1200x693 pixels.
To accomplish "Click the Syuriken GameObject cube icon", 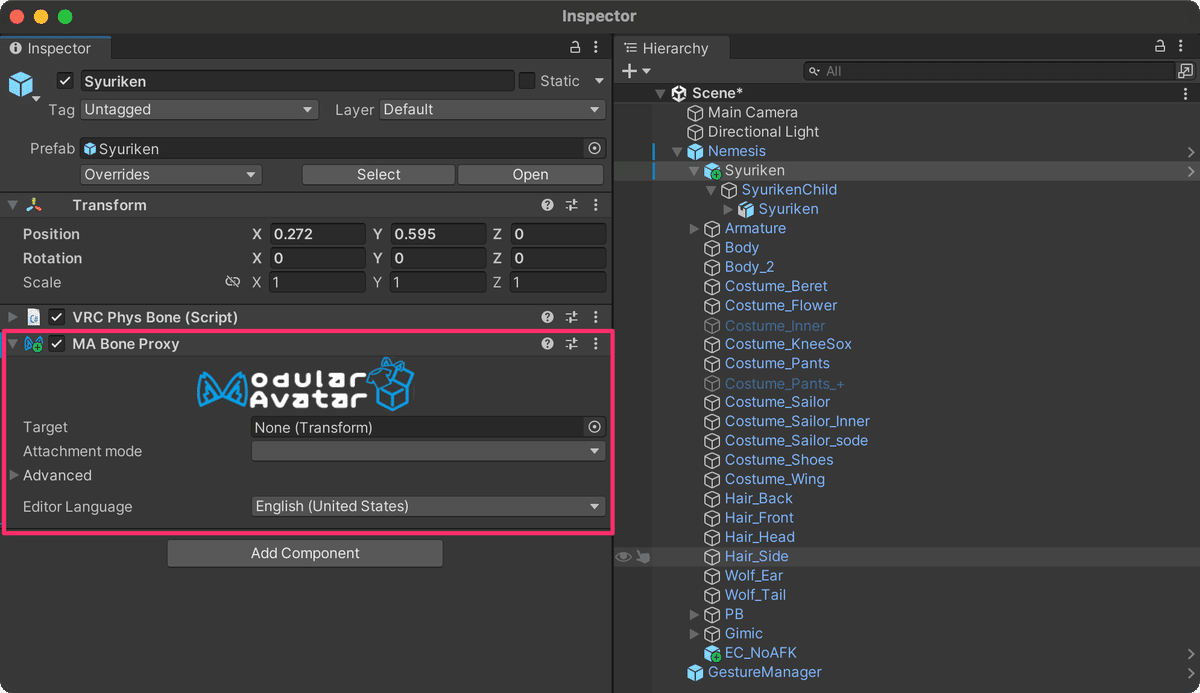I will coord(21,84).
